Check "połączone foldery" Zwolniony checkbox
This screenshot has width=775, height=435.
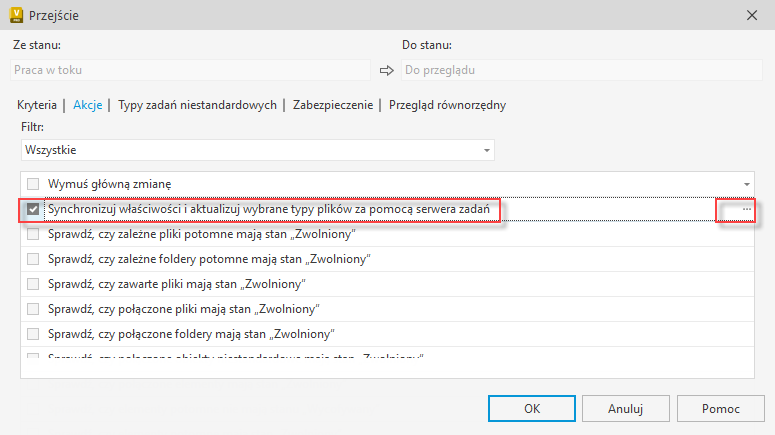[x=34, y=333]
